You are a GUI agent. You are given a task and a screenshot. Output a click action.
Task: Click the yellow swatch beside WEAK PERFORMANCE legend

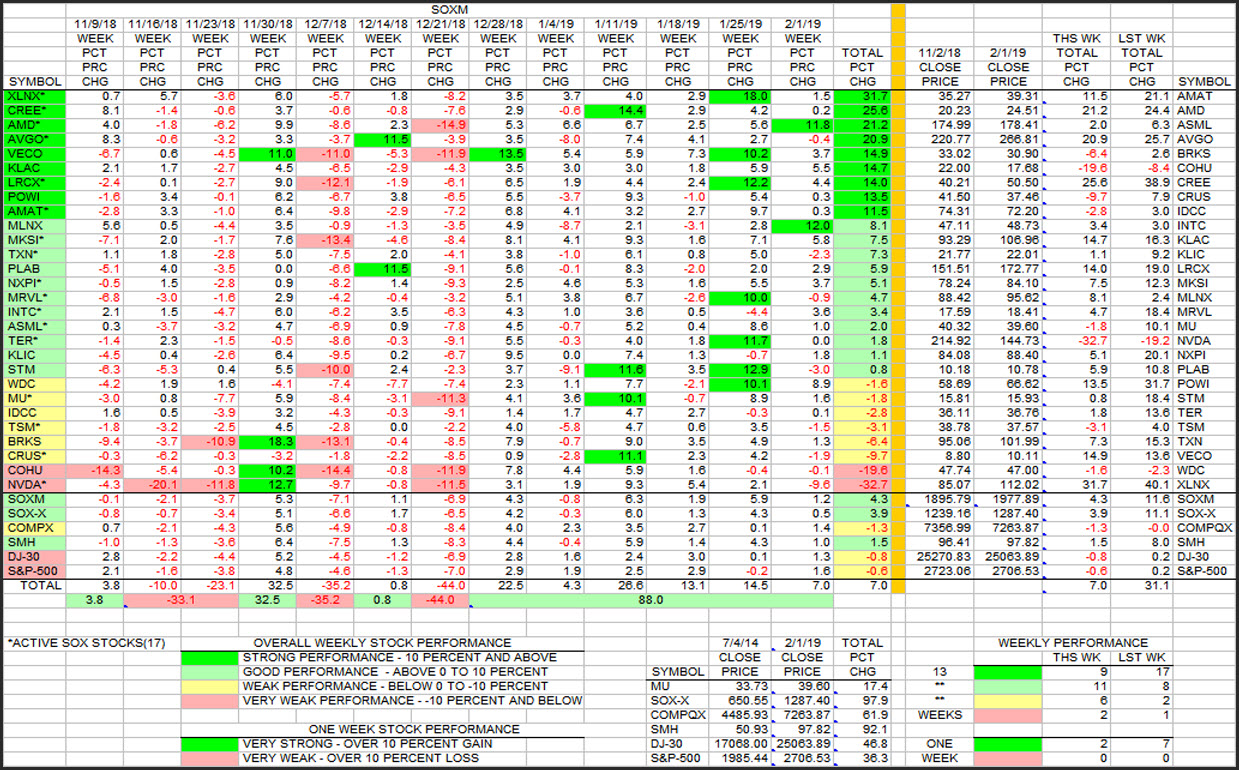pyautogui.click(x=209, y=686)
